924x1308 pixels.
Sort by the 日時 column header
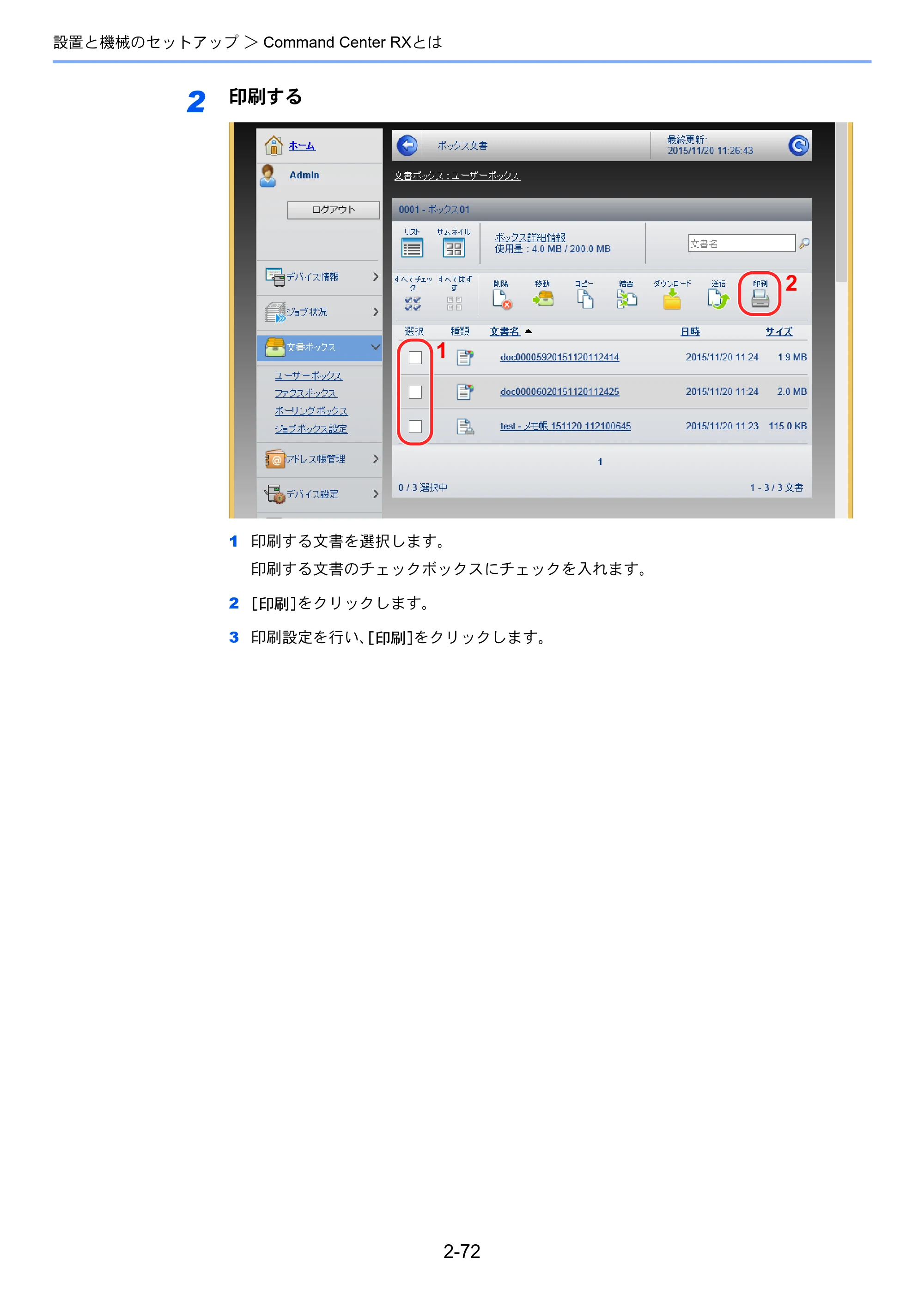(690, 332)
